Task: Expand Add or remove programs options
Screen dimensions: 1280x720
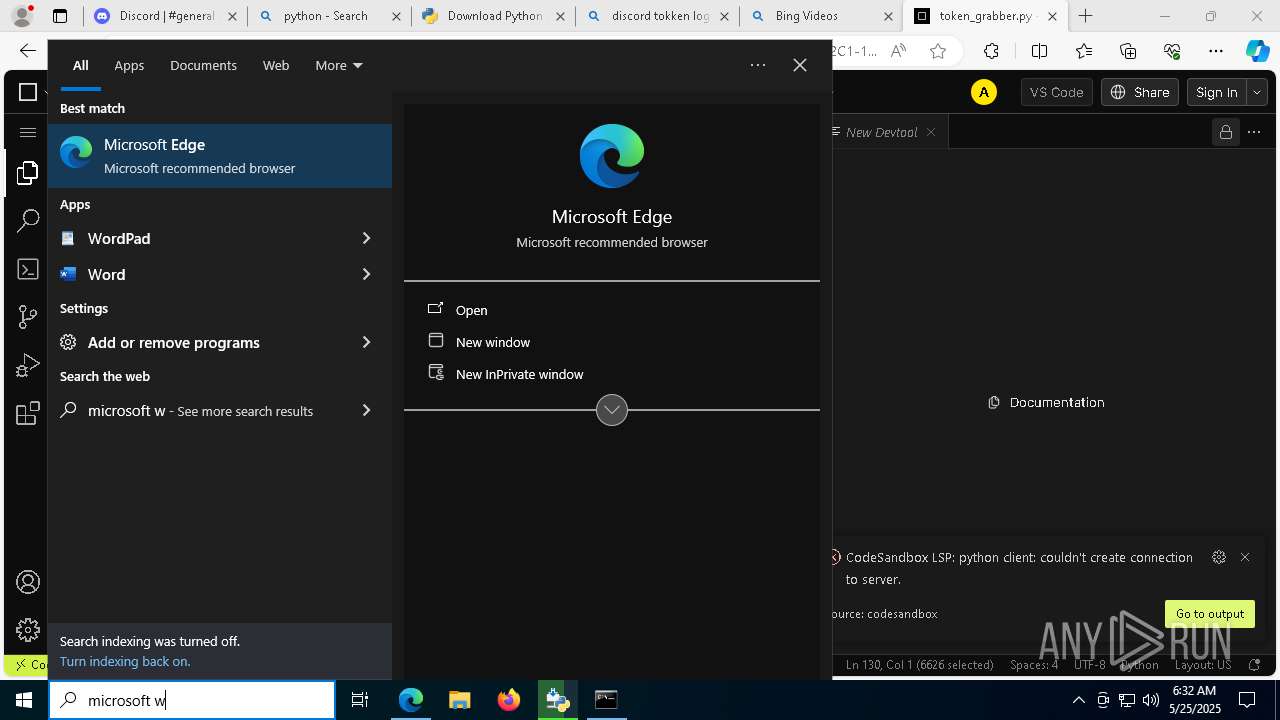Action: click(x=366, y=342)
